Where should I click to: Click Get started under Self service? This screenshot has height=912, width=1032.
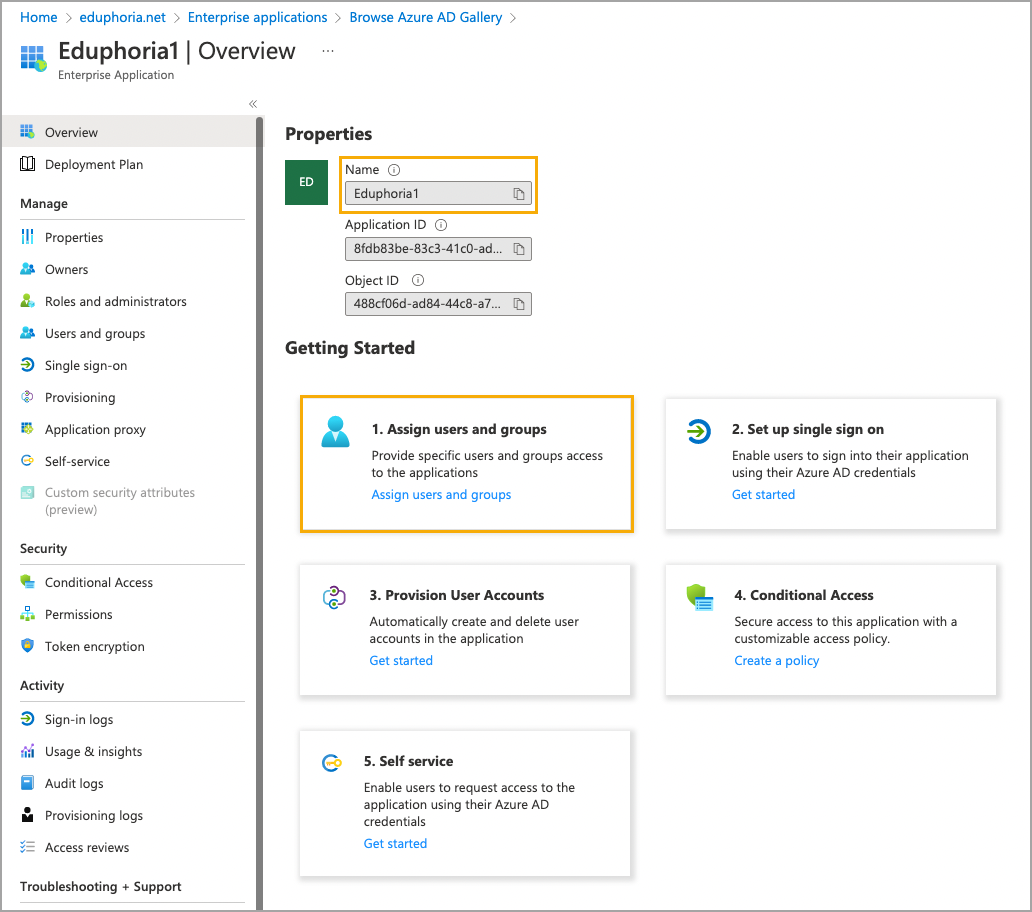coord(396,843)
